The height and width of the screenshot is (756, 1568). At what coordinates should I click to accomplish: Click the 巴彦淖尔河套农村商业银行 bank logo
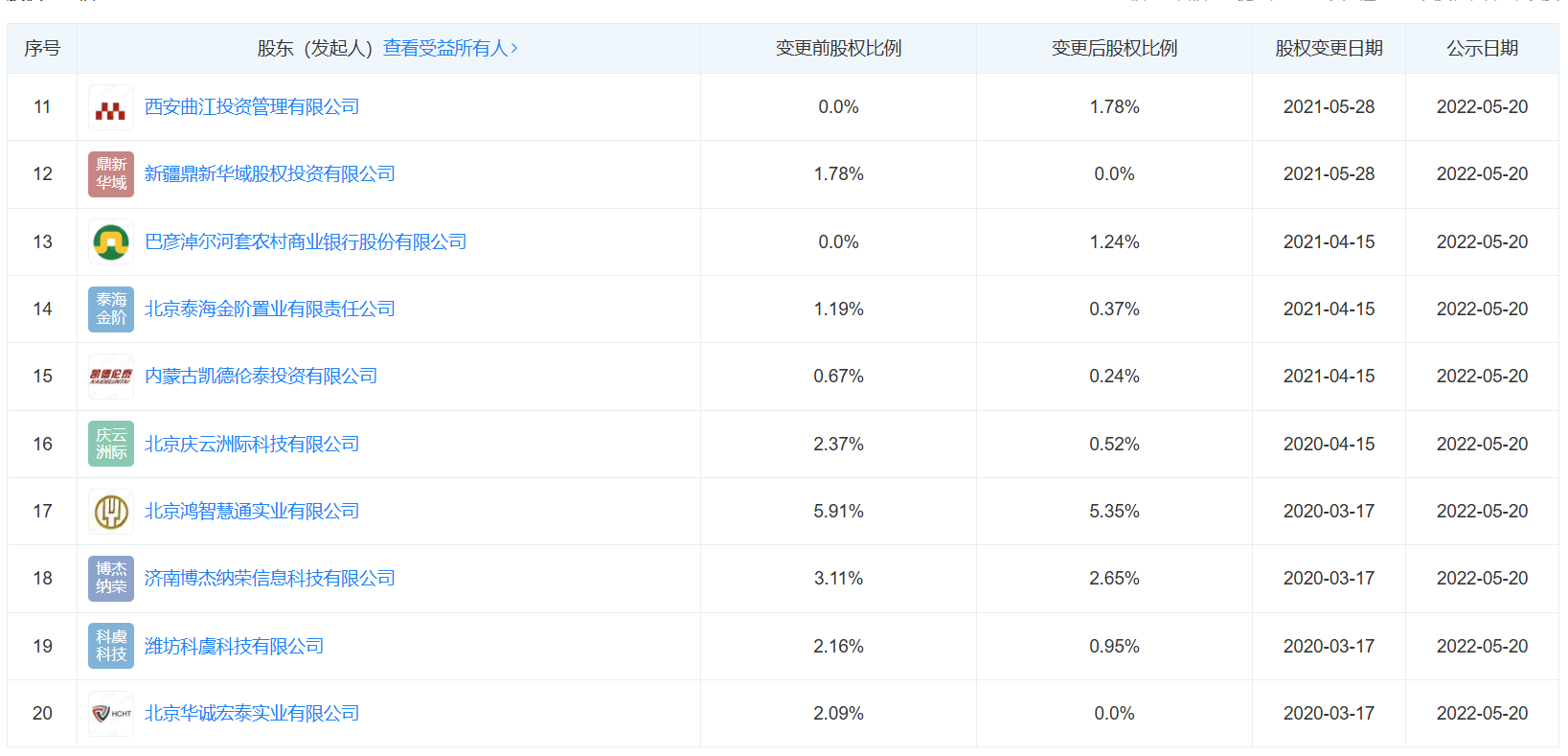(x=111, y=241)
